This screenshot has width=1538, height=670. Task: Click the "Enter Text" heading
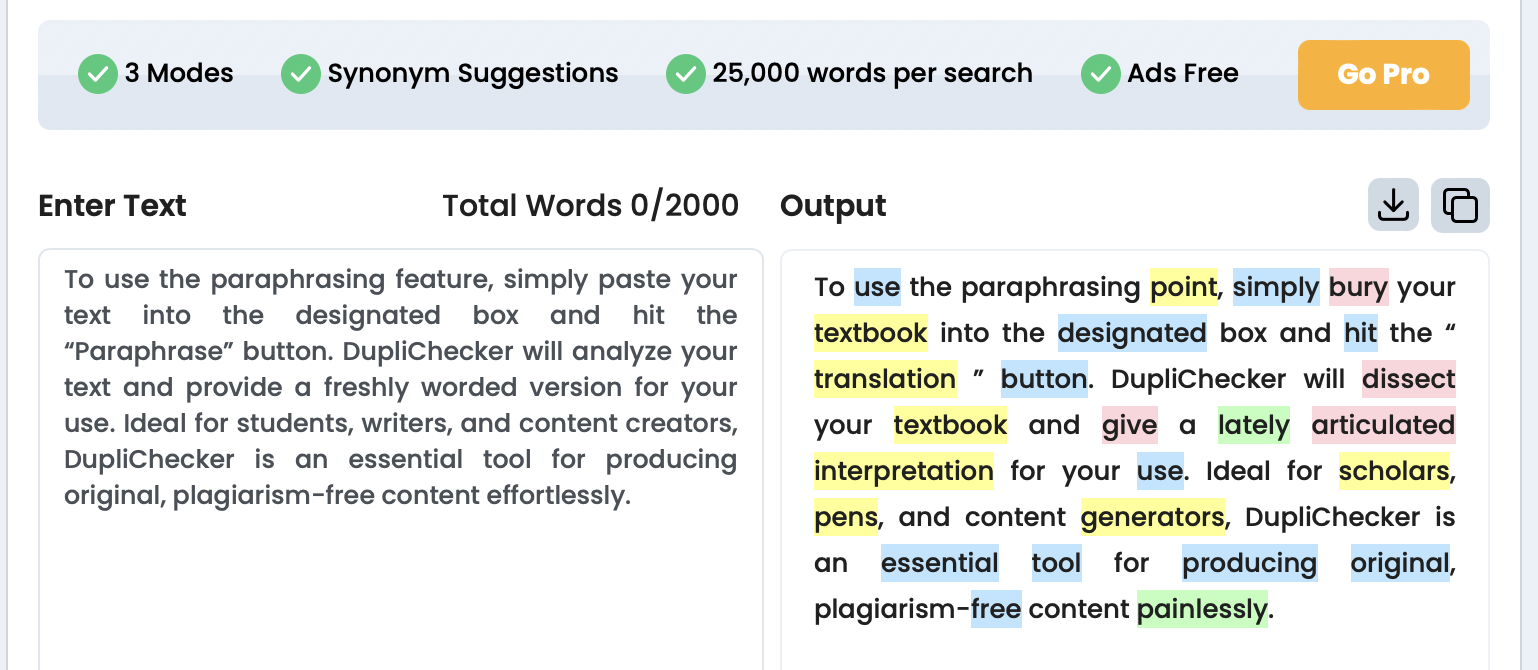112,206
